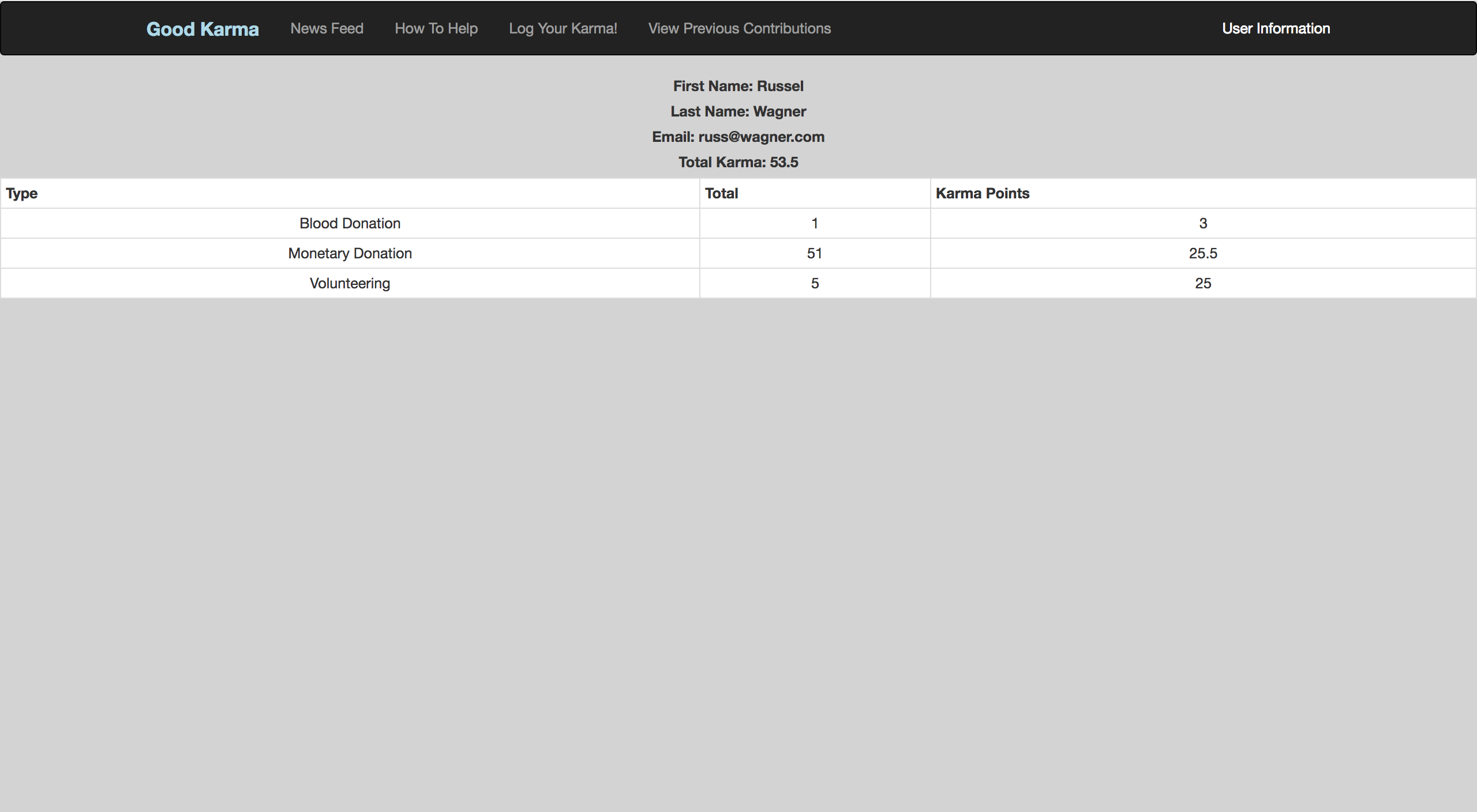Image resolution: width=1477 pixels, height=812 pixels.
Task: Click Volunteering karma points value 25
Action: point(1203,283)
